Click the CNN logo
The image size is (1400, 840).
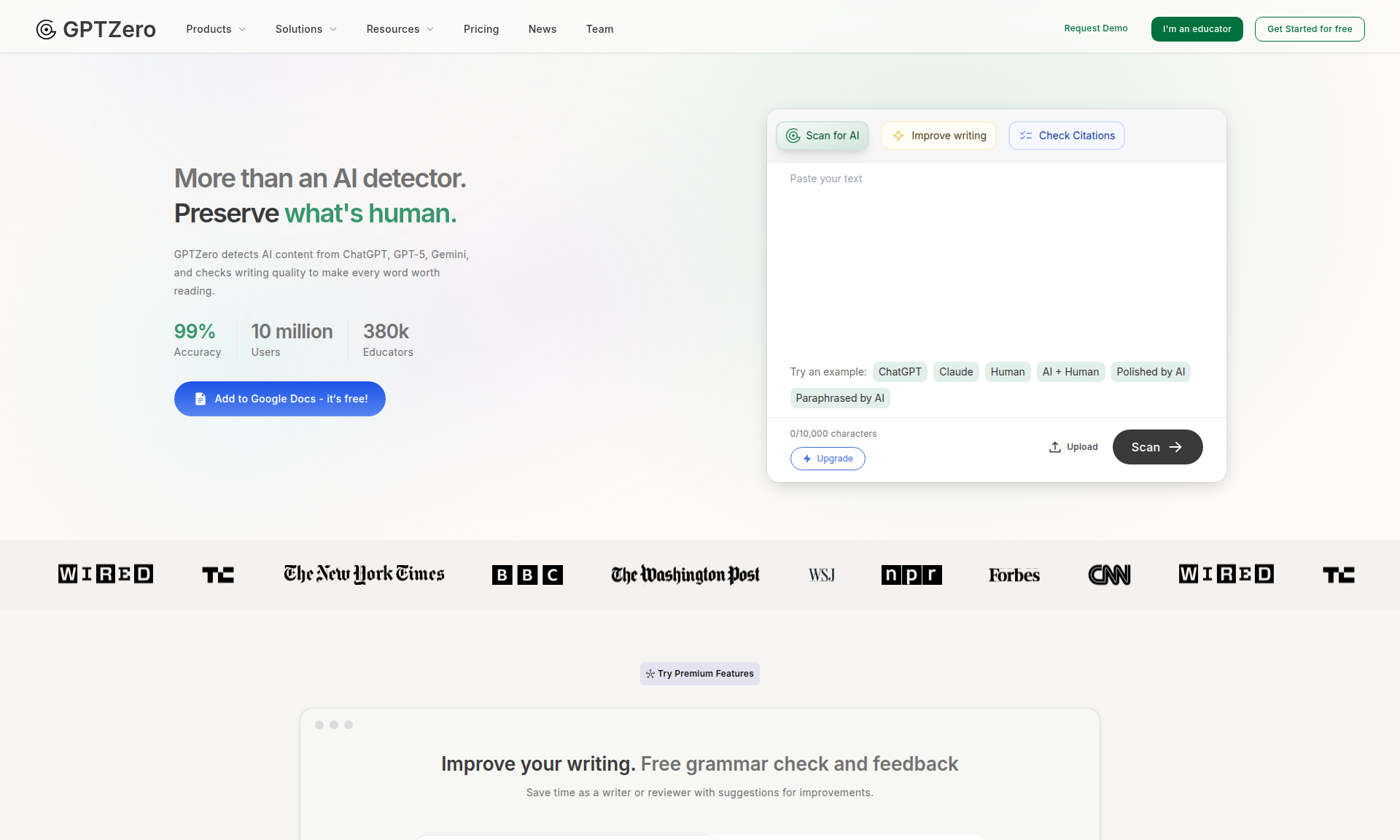tap(1108, 575)
